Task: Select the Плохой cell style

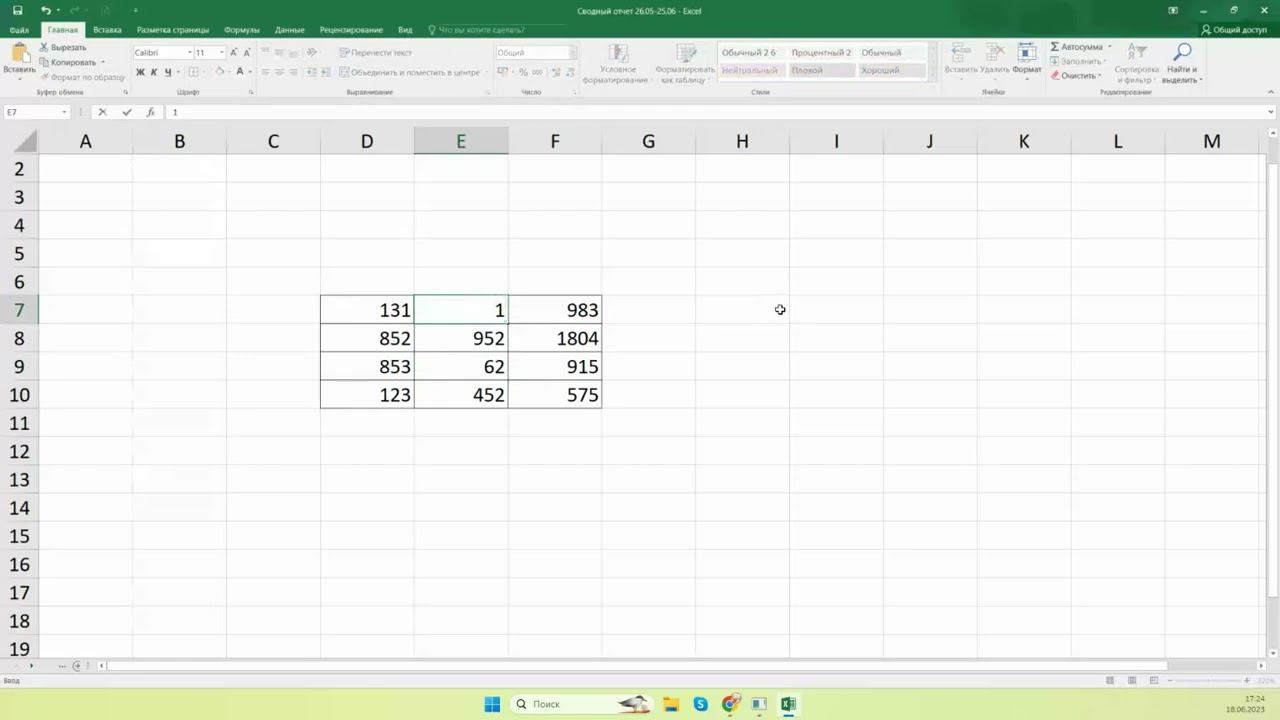Action: click(x=821, y=70)
